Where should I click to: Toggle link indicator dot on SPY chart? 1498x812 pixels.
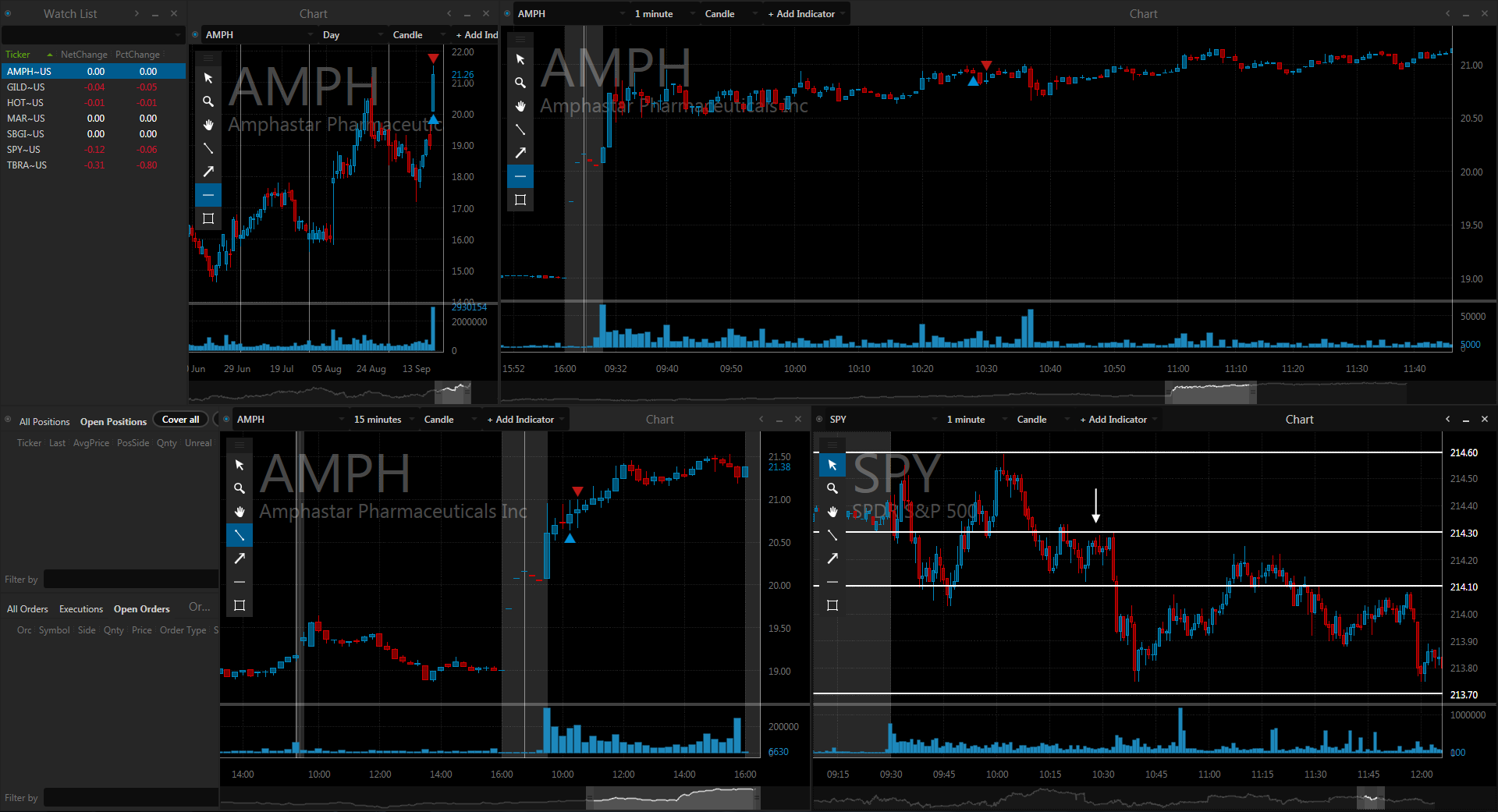(x=819, y=419)
